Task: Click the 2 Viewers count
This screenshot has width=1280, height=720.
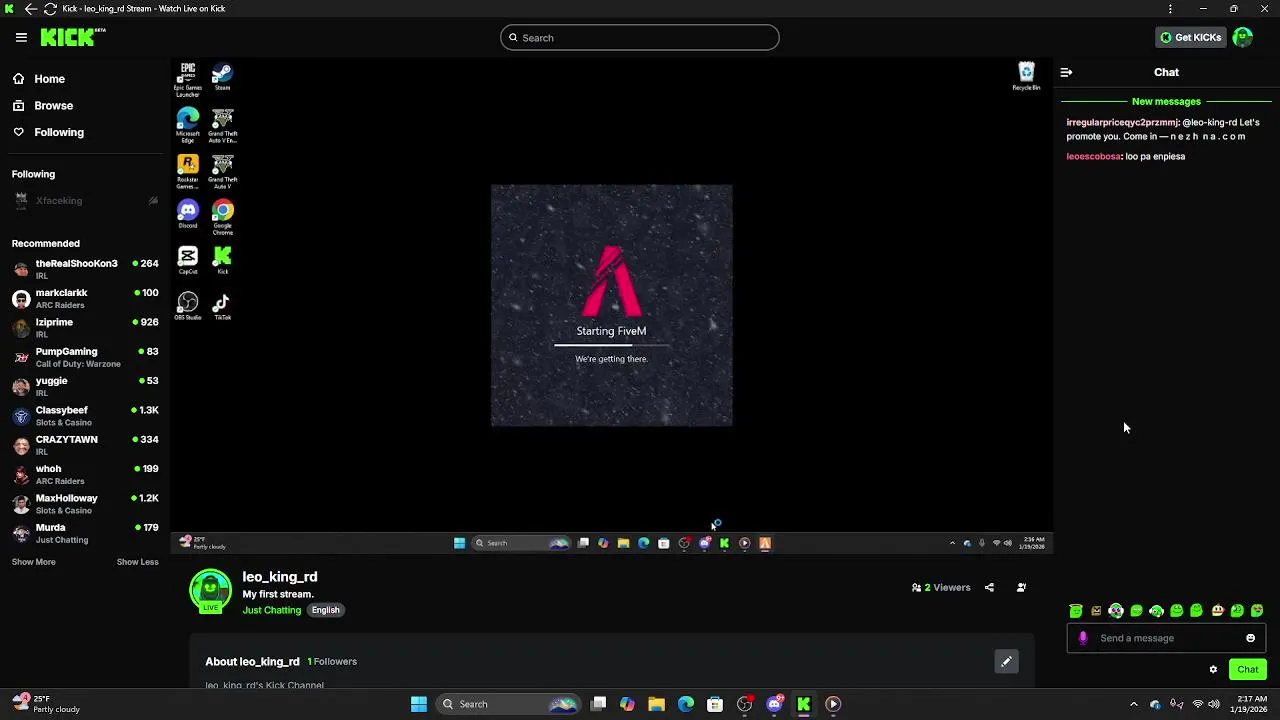Action: (941, 588)
